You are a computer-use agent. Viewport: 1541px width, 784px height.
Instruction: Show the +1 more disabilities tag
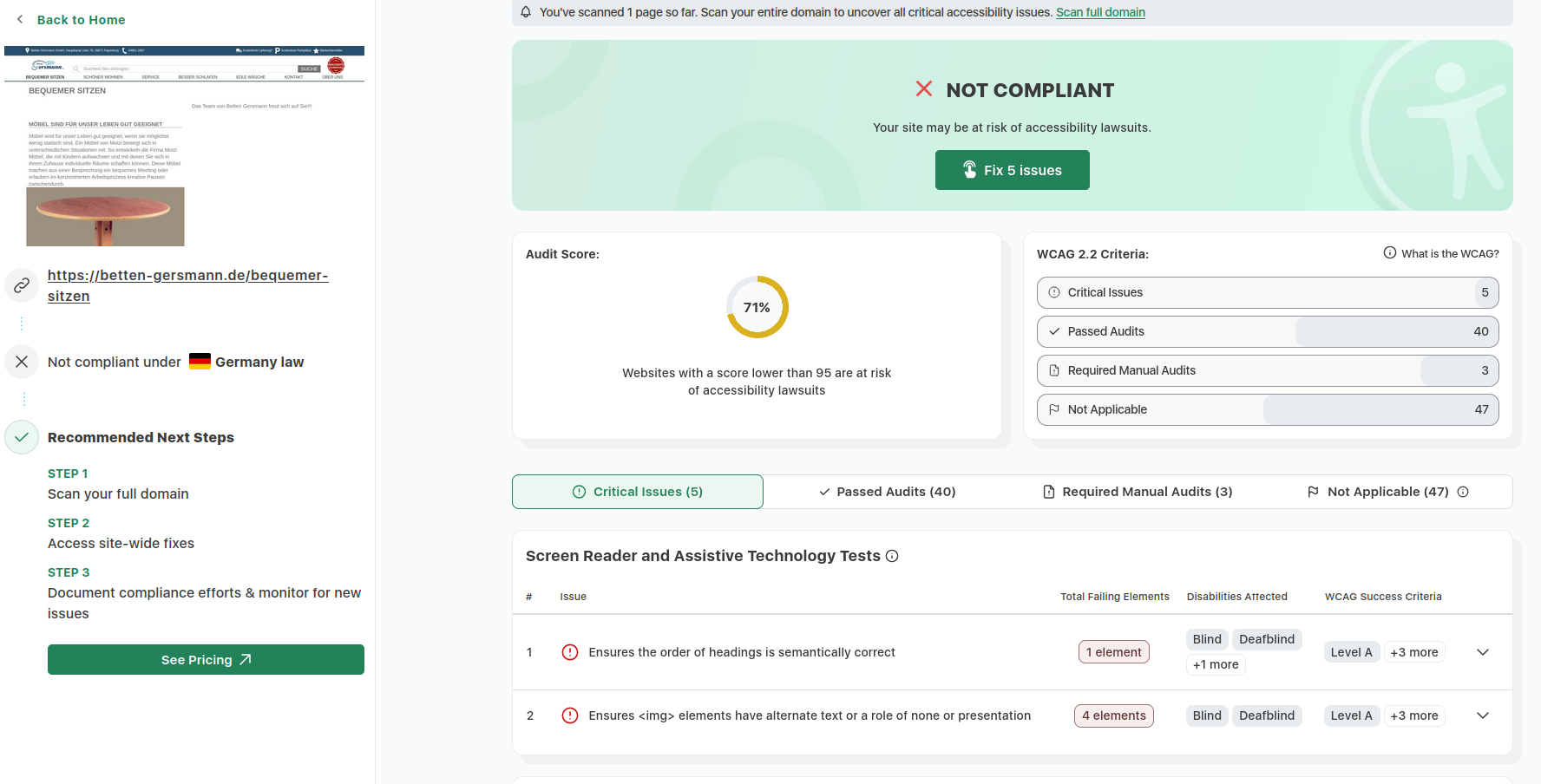pyautogui.click(x=1216, y=664)
